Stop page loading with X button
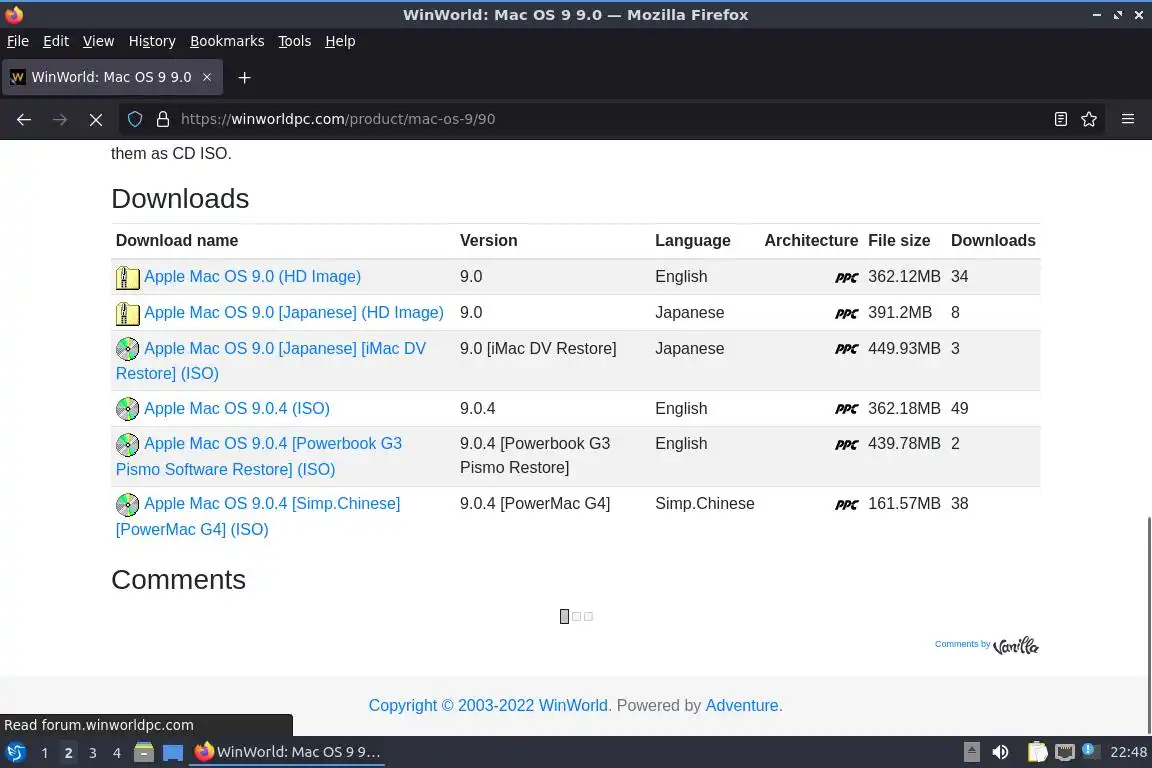The image size is (1152, 768). pos(96,119)
